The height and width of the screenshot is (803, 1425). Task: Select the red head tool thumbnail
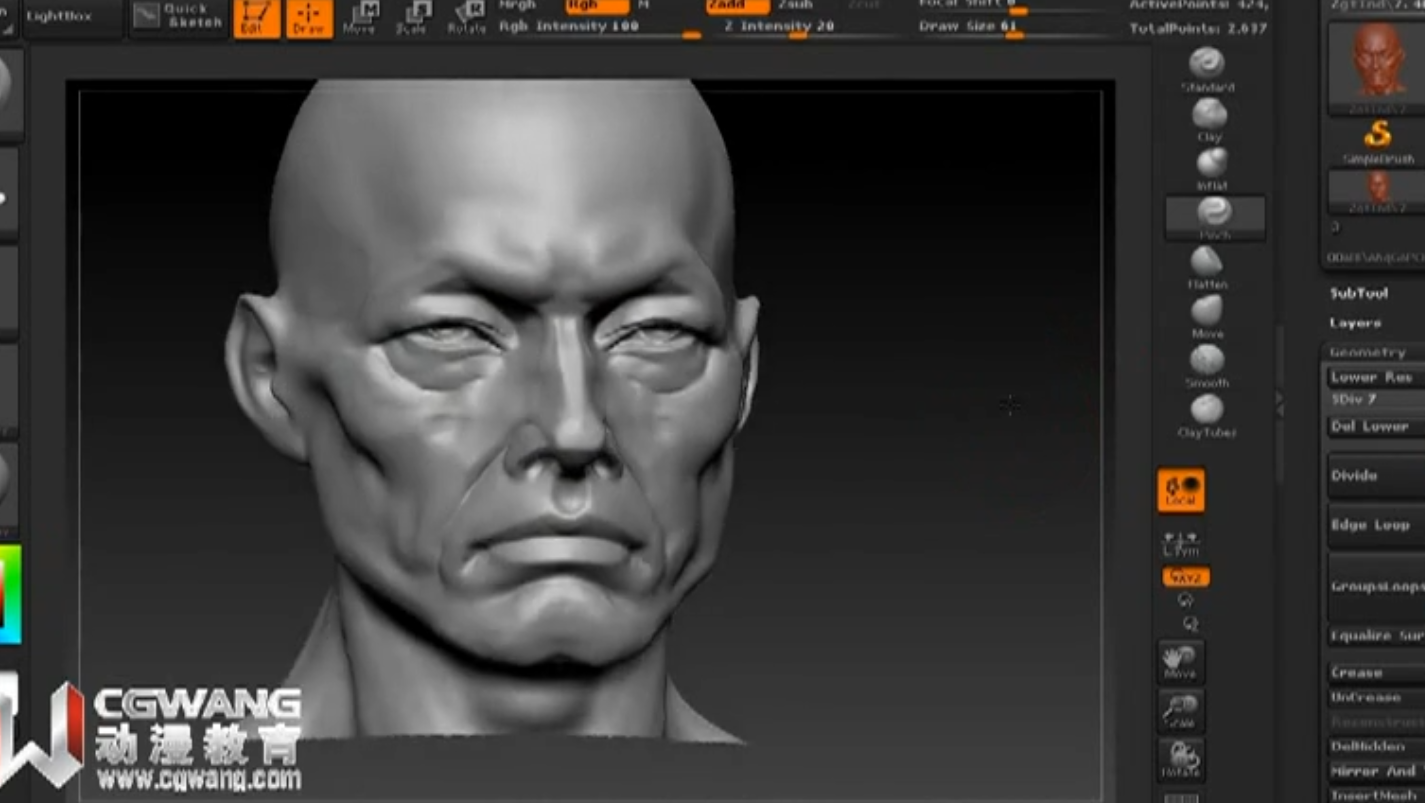point(1378,66)
